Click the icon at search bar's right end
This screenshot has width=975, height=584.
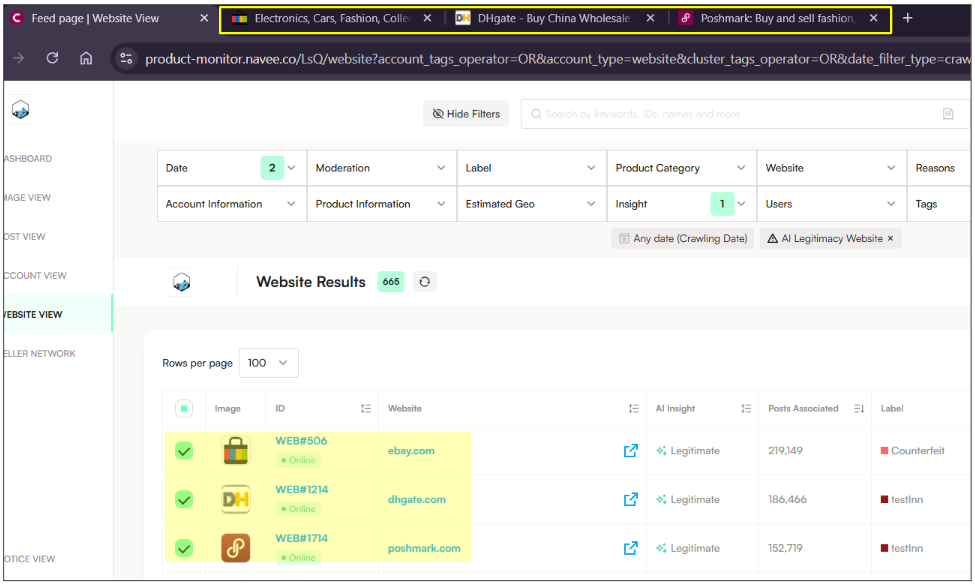pyautogui.click(x=948, y=114)
